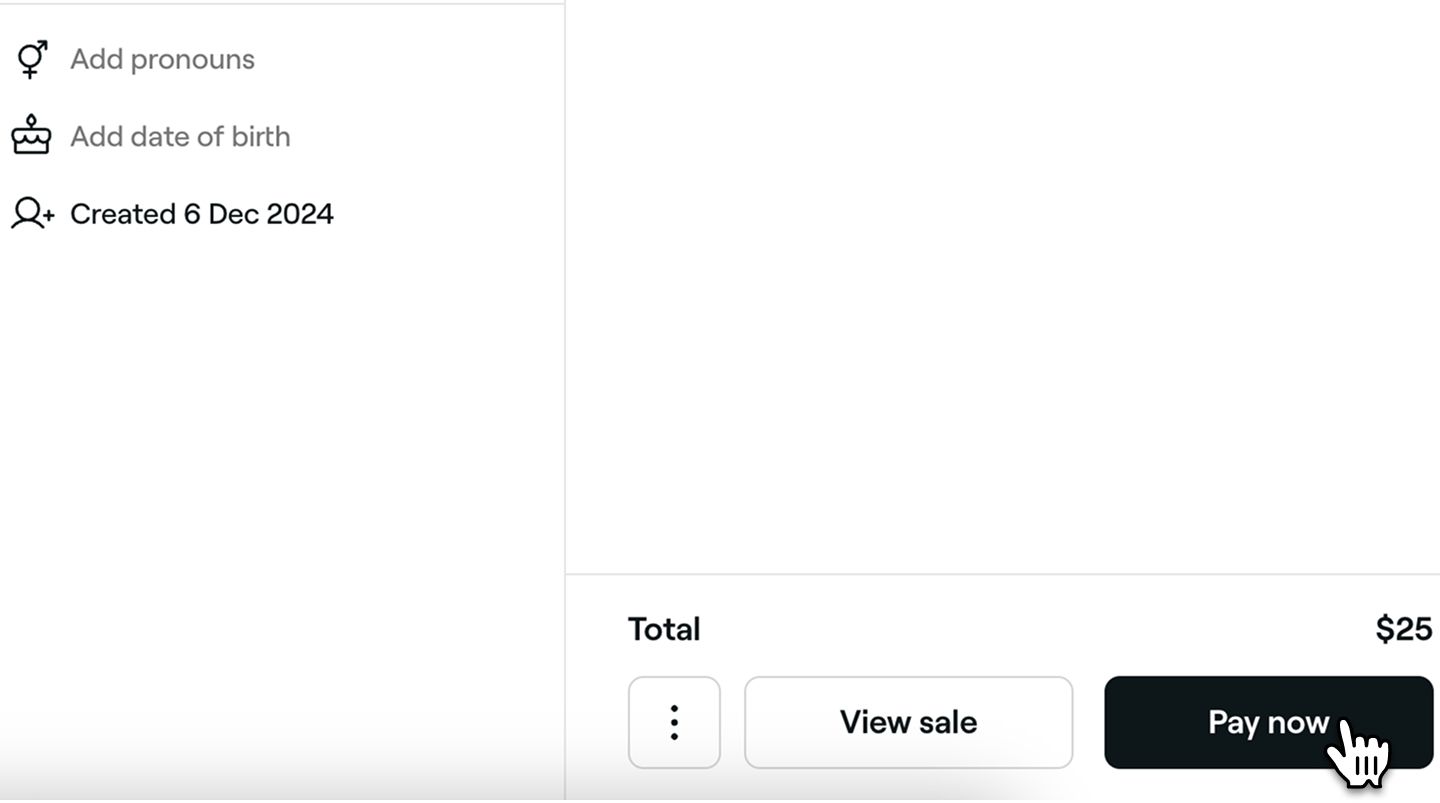The height and width of the screenshot is (803, 1440).
Task: Click the $25 total amount
Action: [x=1403, y=629]
